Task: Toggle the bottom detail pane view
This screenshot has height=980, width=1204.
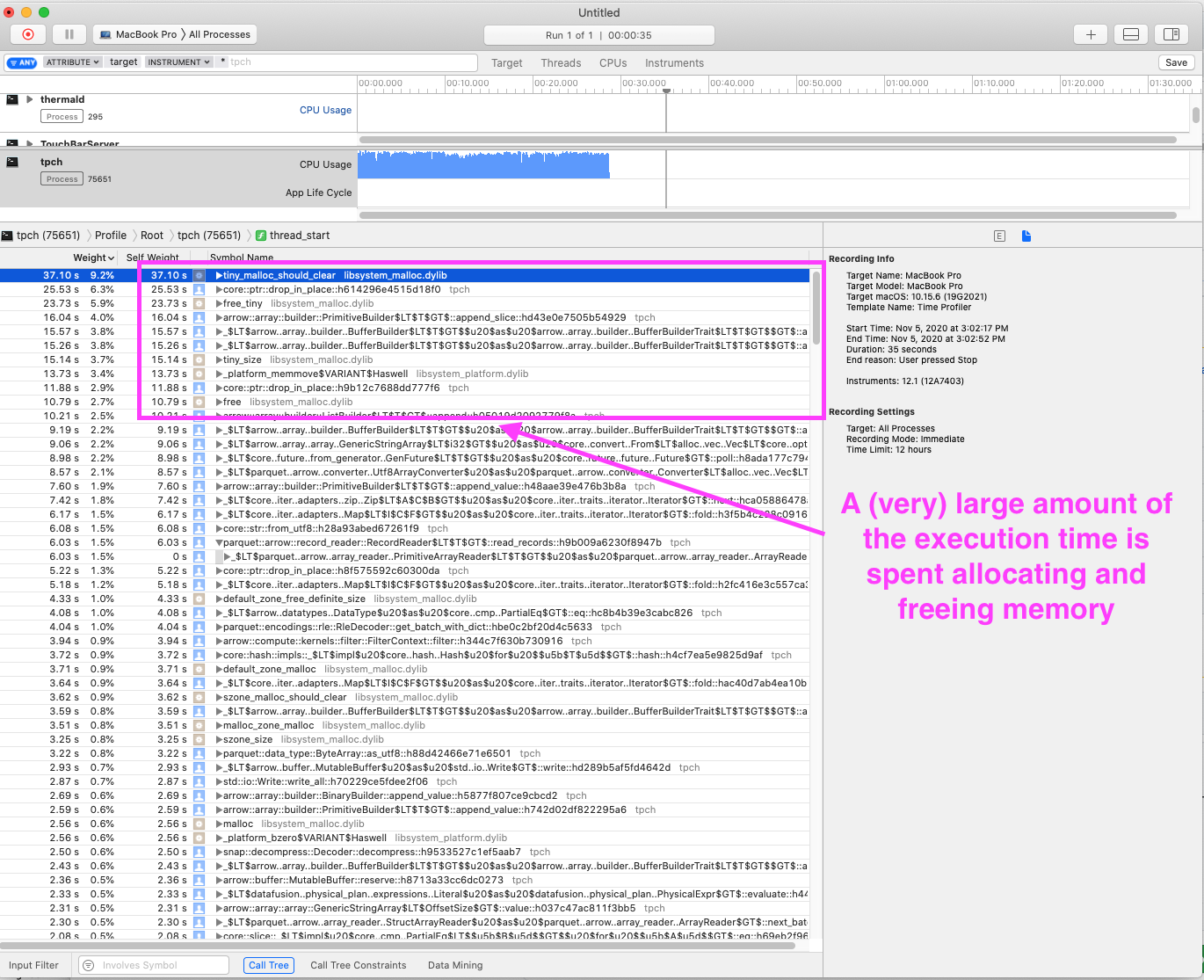Action: [1131, 34]
